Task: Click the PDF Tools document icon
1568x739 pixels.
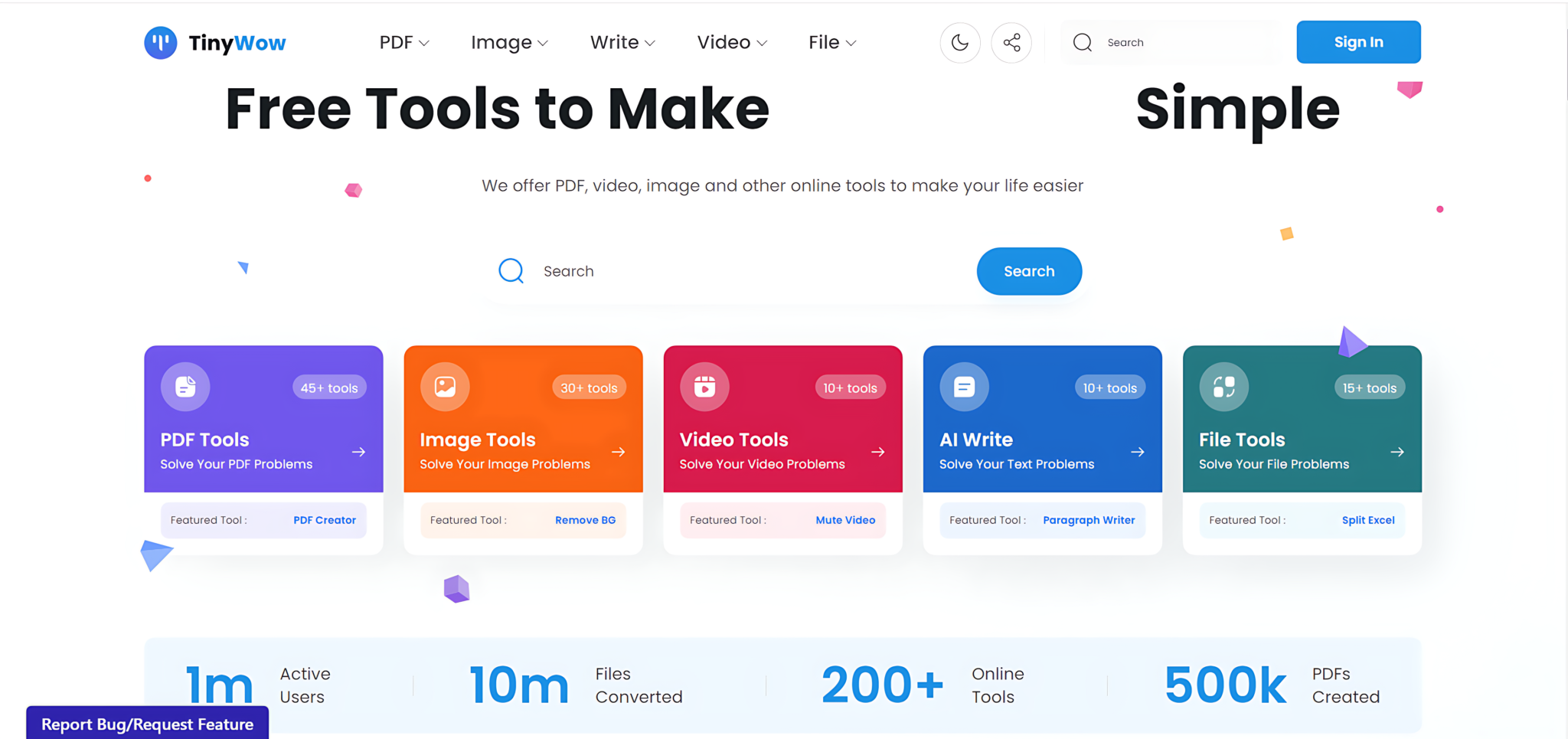Action: point(185,387)
